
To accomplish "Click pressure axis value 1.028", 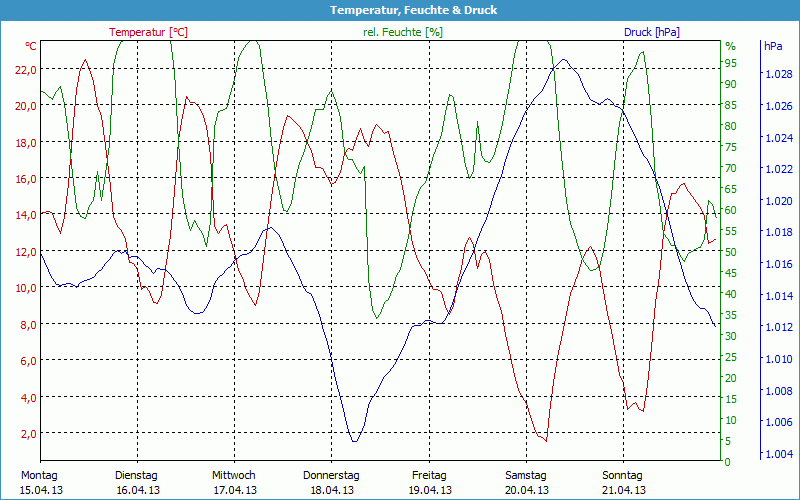I will pyautogui.click(x=779, y=74).
